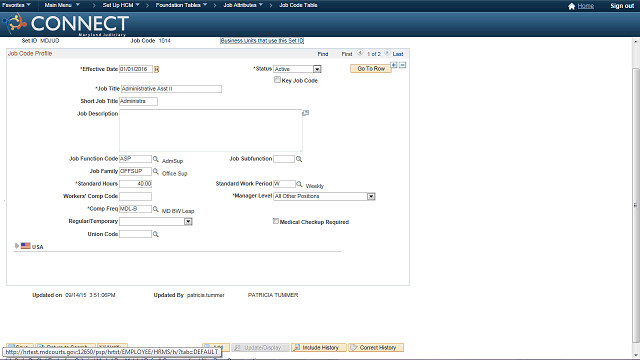Open Business Units that use this Set ID link

[262, 41]
